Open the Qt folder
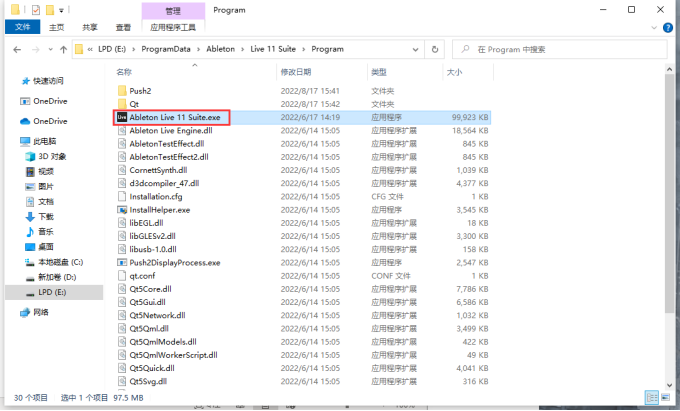 pos(134,104)
